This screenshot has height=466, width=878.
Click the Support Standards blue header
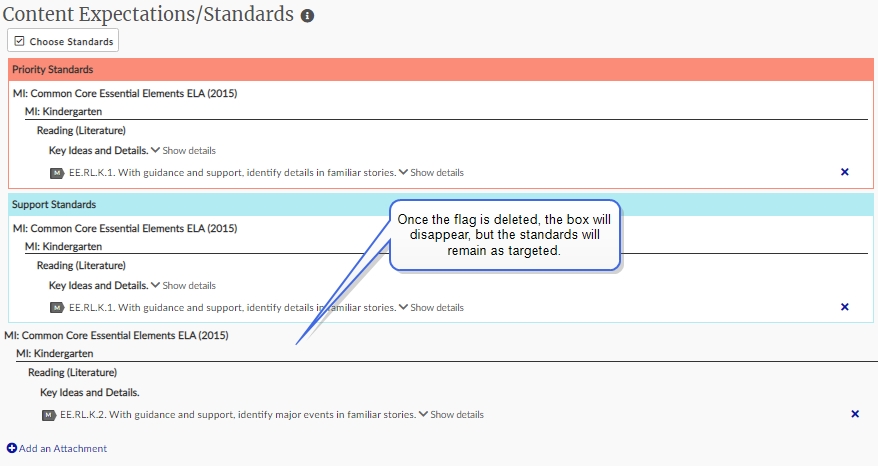click(x=441, y=204)
